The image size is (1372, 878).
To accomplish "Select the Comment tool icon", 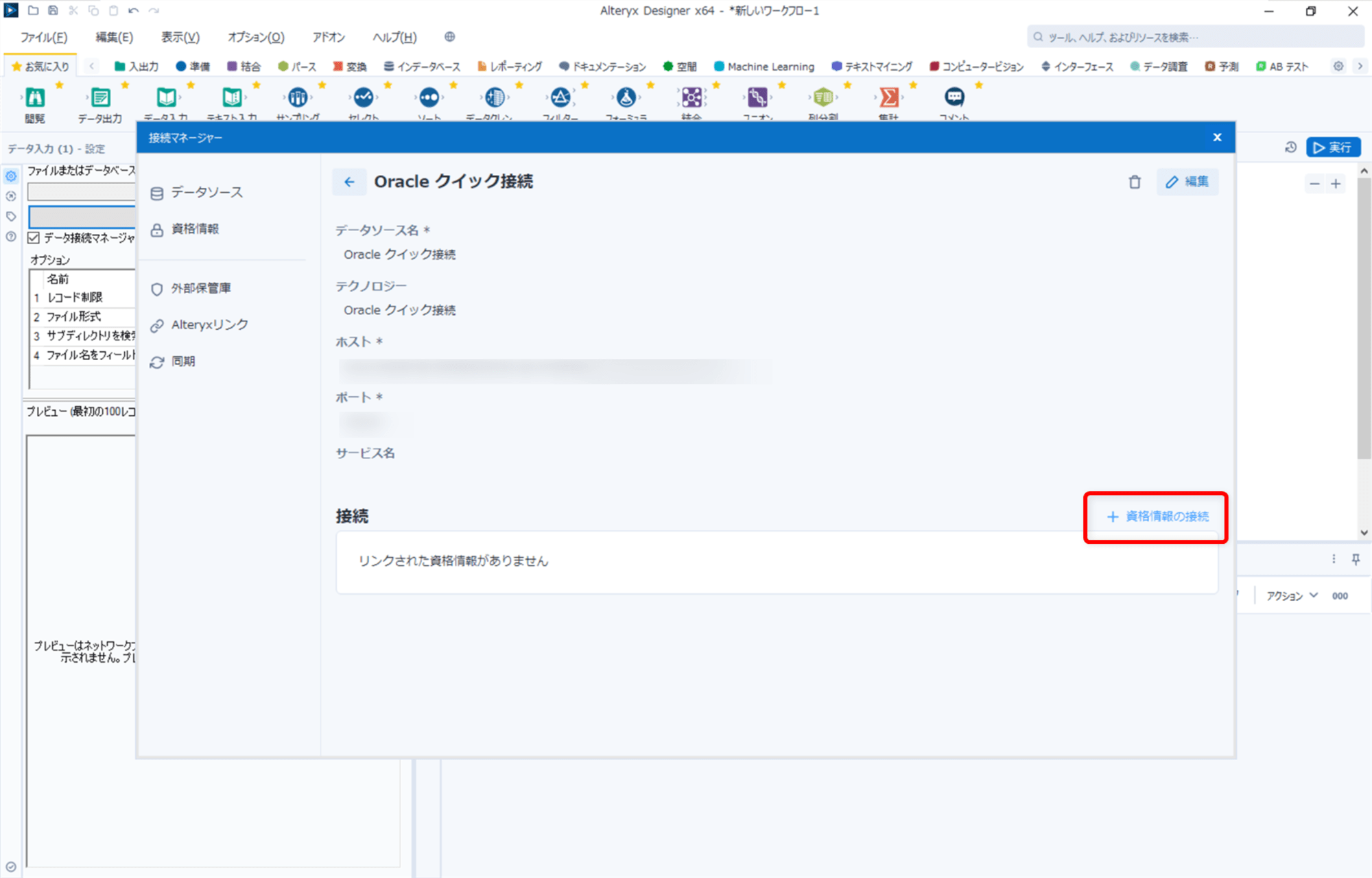I will tap(954, 98).
